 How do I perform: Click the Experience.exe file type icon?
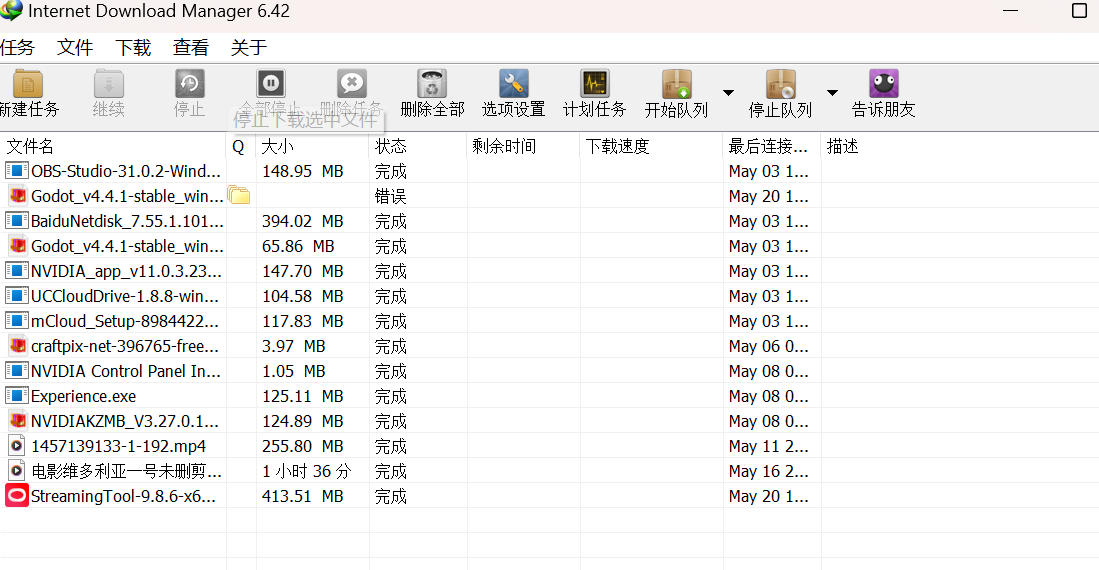(x=17, y=396)
